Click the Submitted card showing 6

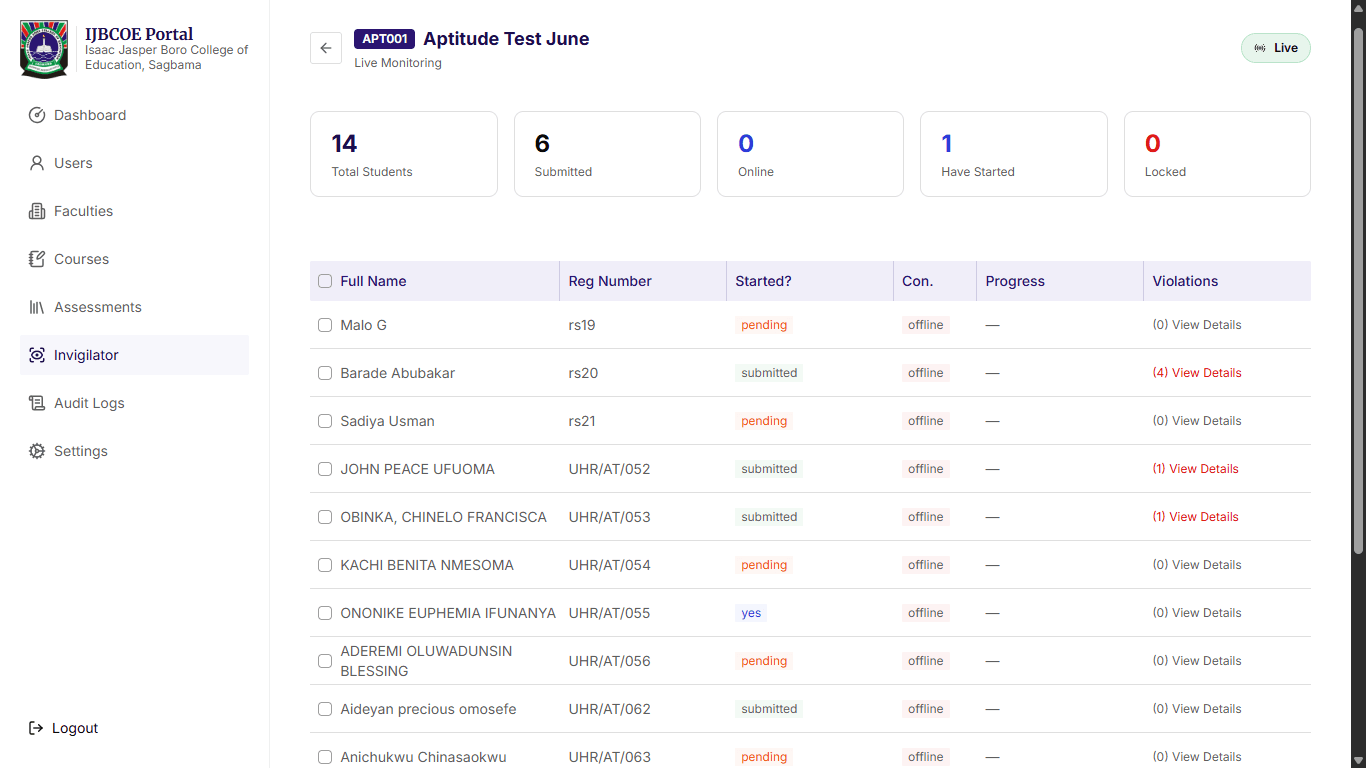tap(607, 154)
